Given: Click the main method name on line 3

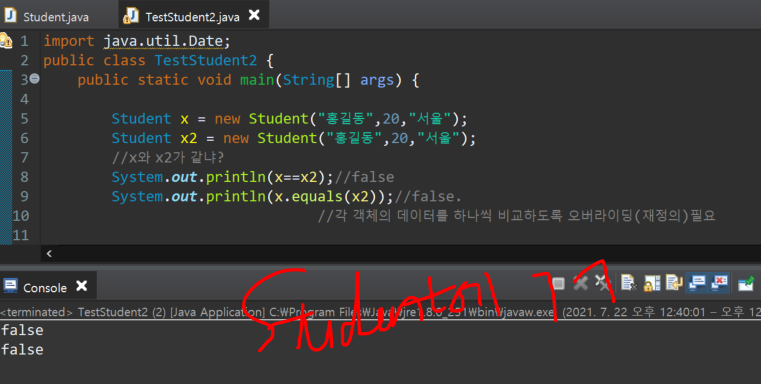Looking at the screenshot, I should point(257,80).
